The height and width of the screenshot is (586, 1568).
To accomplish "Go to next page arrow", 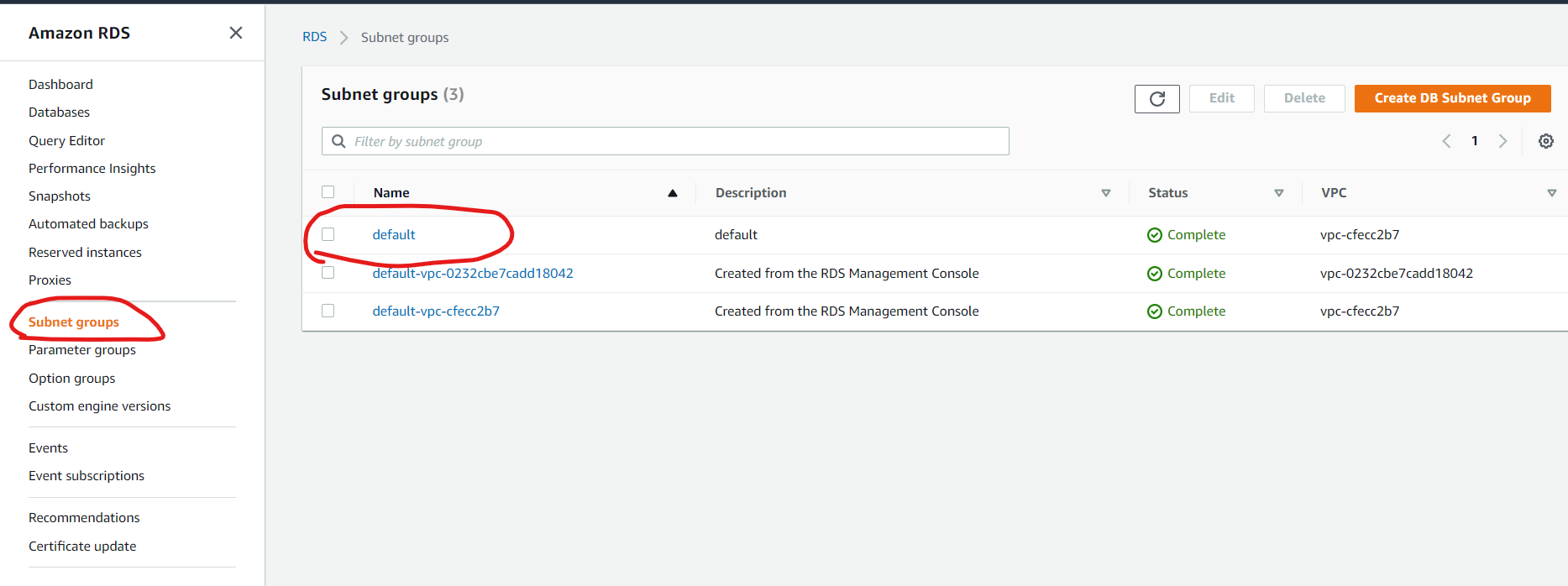I will 1502,141.
